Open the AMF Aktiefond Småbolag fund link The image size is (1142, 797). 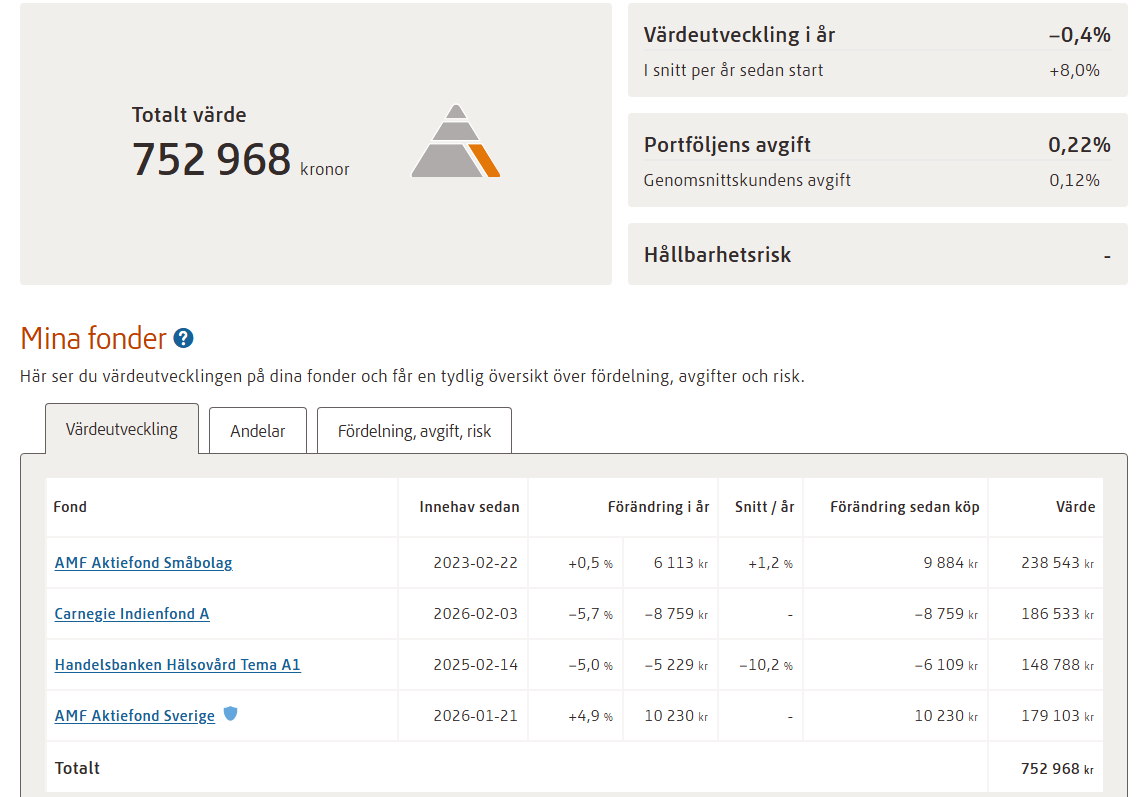tap(143, 563)
